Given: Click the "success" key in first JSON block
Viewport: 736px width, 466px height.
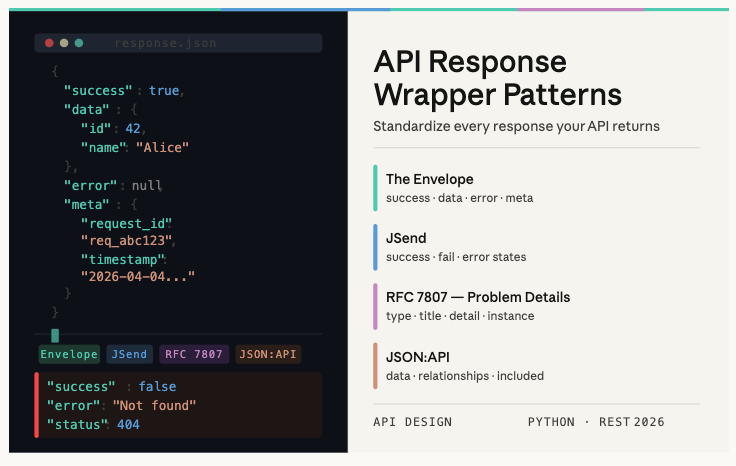Looking at the screenshot, I should tap(98, 91).
